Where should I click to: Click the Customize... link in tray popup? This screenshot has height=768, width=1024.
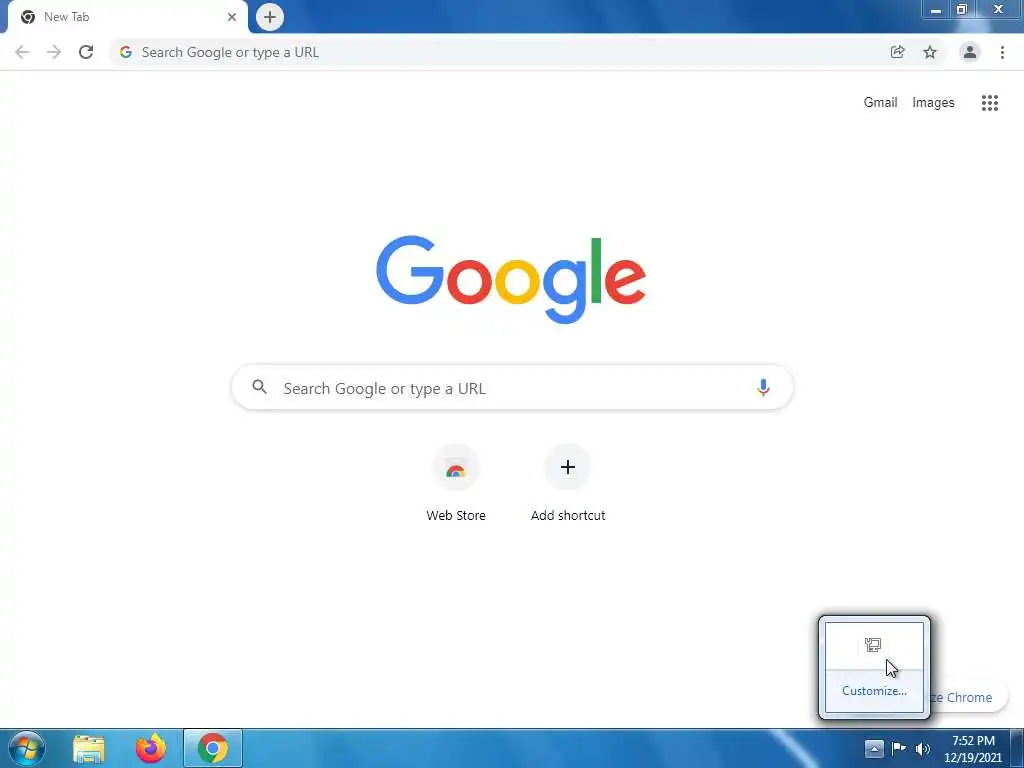pyautogui.click(x=874, y=691)
